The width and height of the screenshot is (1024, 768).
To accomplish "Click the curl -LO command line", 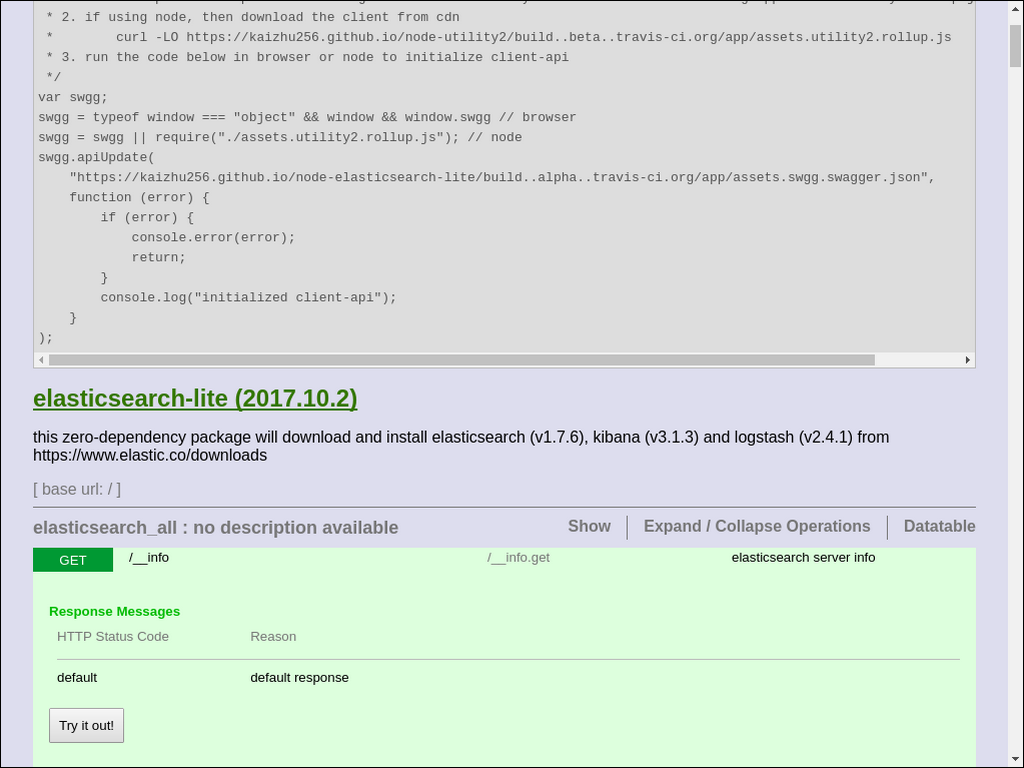I will coord(534,37).
